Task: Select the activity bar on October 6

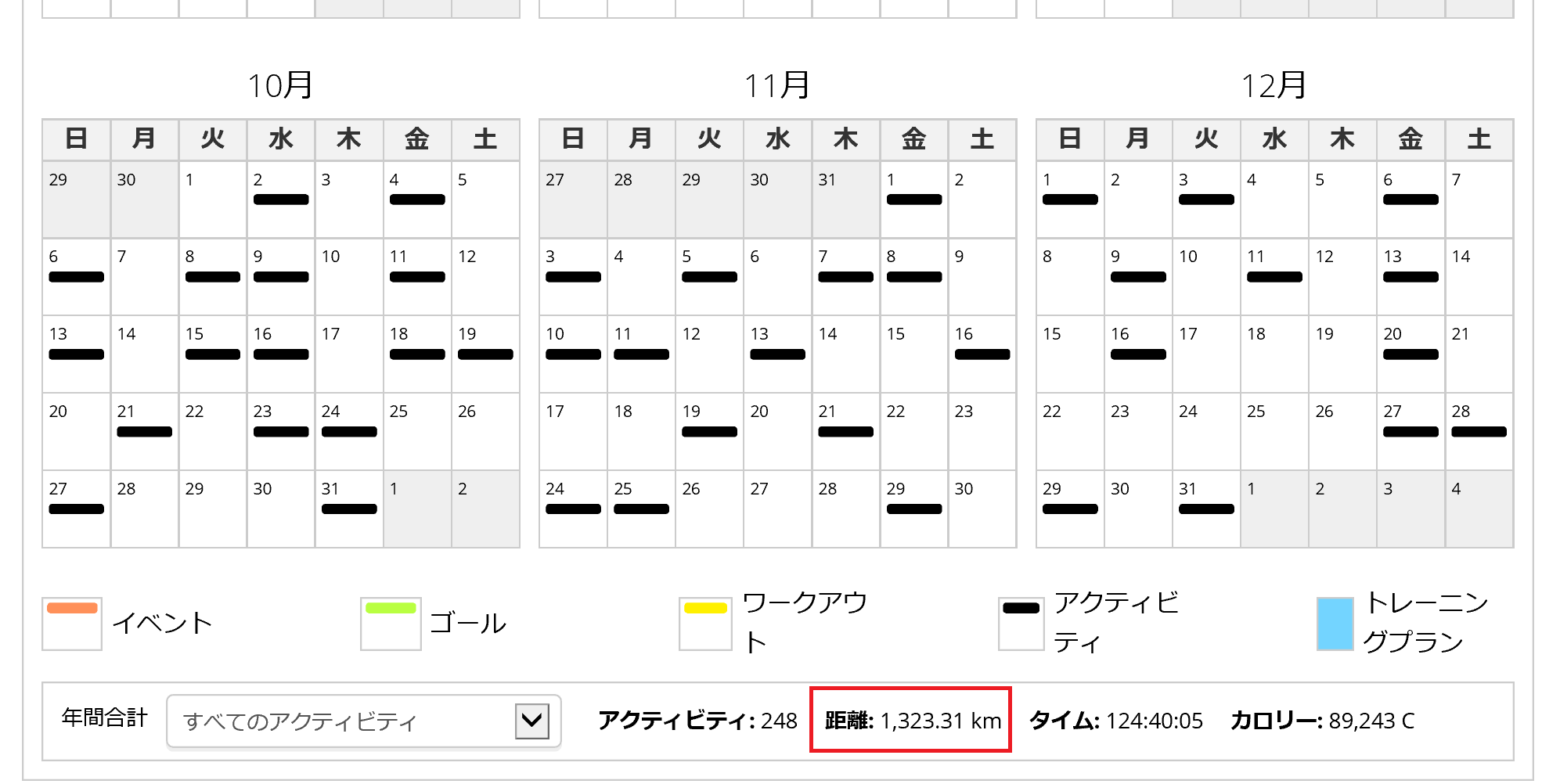Action: pyautogui.click(x=76, y=277)
